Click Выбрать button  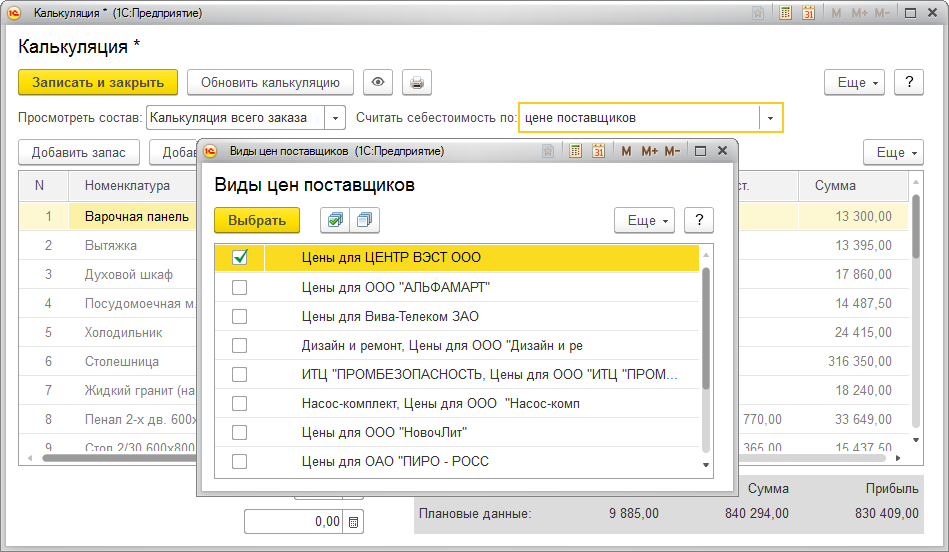pos(257,220)
